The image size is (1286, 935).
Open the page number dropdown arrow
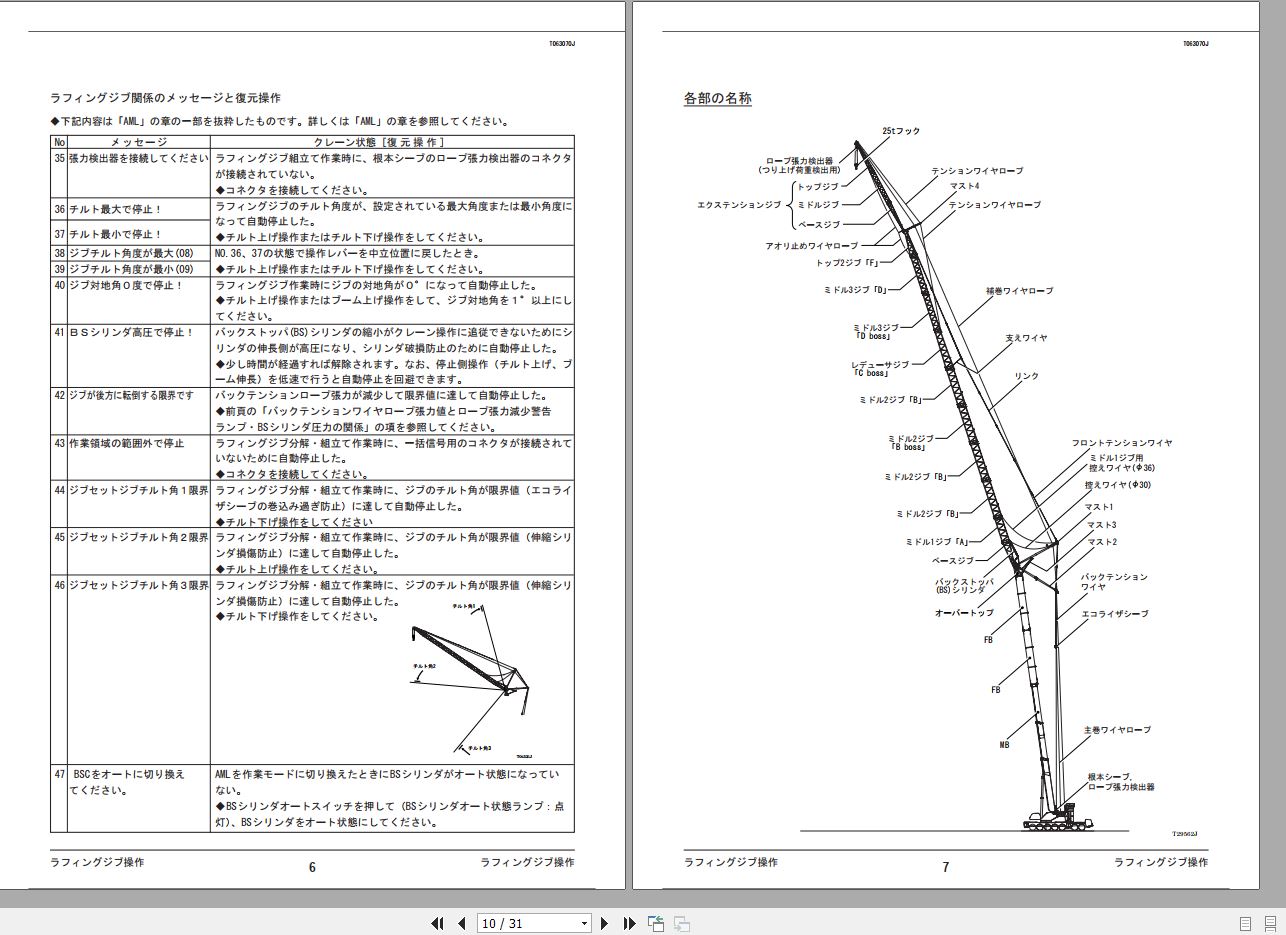click(585, 923)
